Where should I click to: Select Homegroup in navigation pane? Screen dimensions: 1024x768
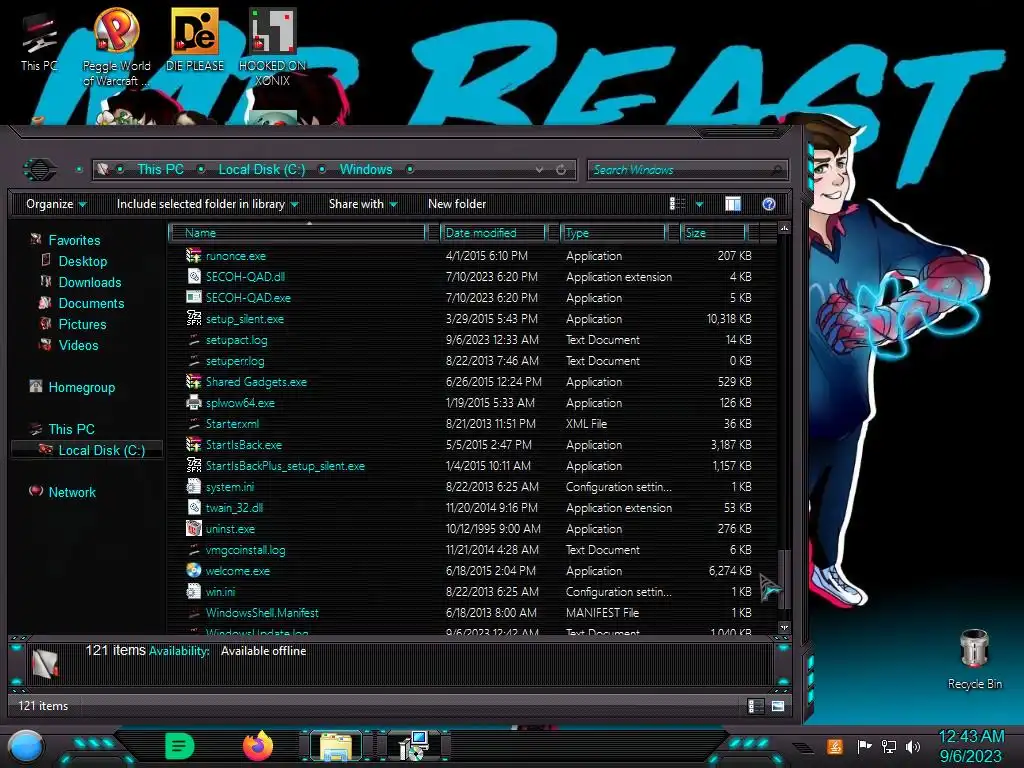tap(73, 387)
